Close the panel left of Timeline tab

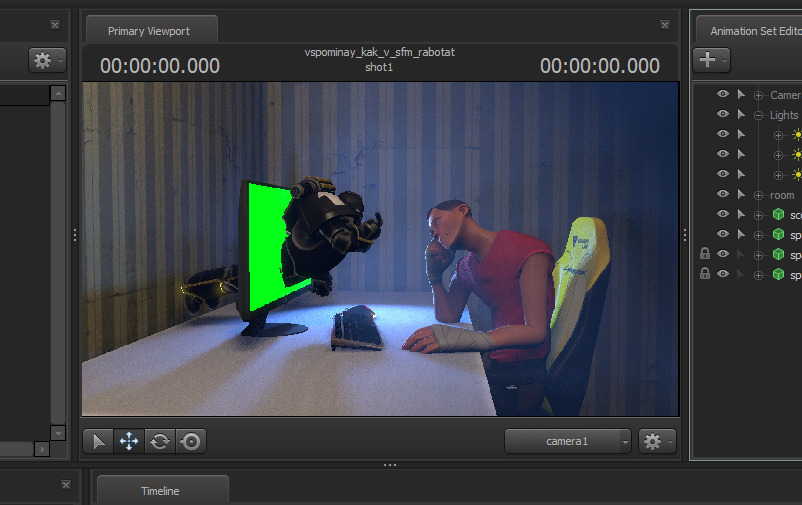(65, 485)
